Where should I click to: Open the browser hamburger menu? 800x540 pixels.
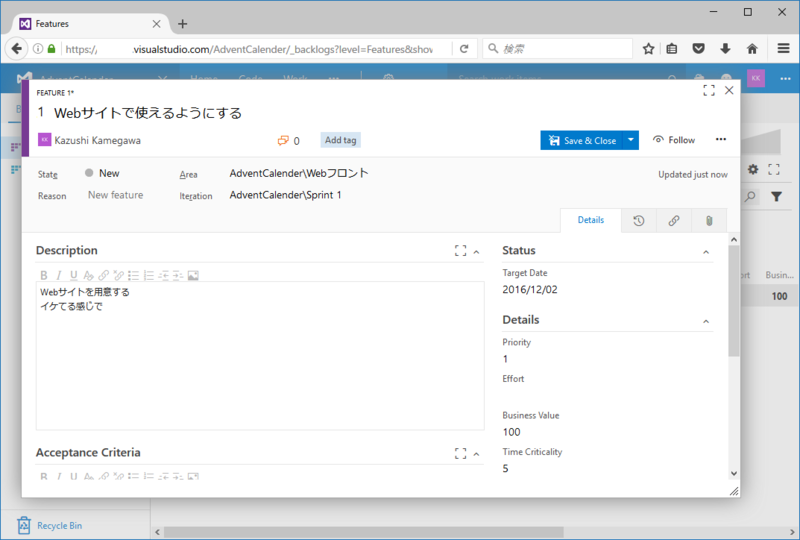click(x=784, y=48)
